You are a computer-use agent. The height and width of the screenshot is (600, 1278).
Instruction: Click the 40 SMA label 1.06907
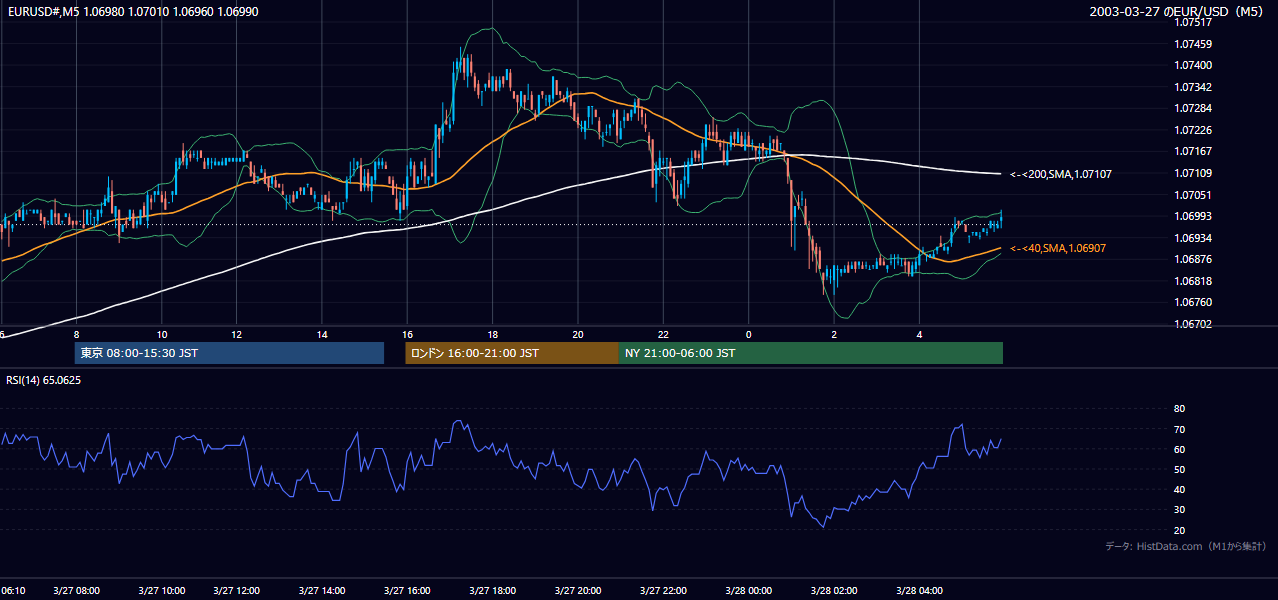[1058, 248]
